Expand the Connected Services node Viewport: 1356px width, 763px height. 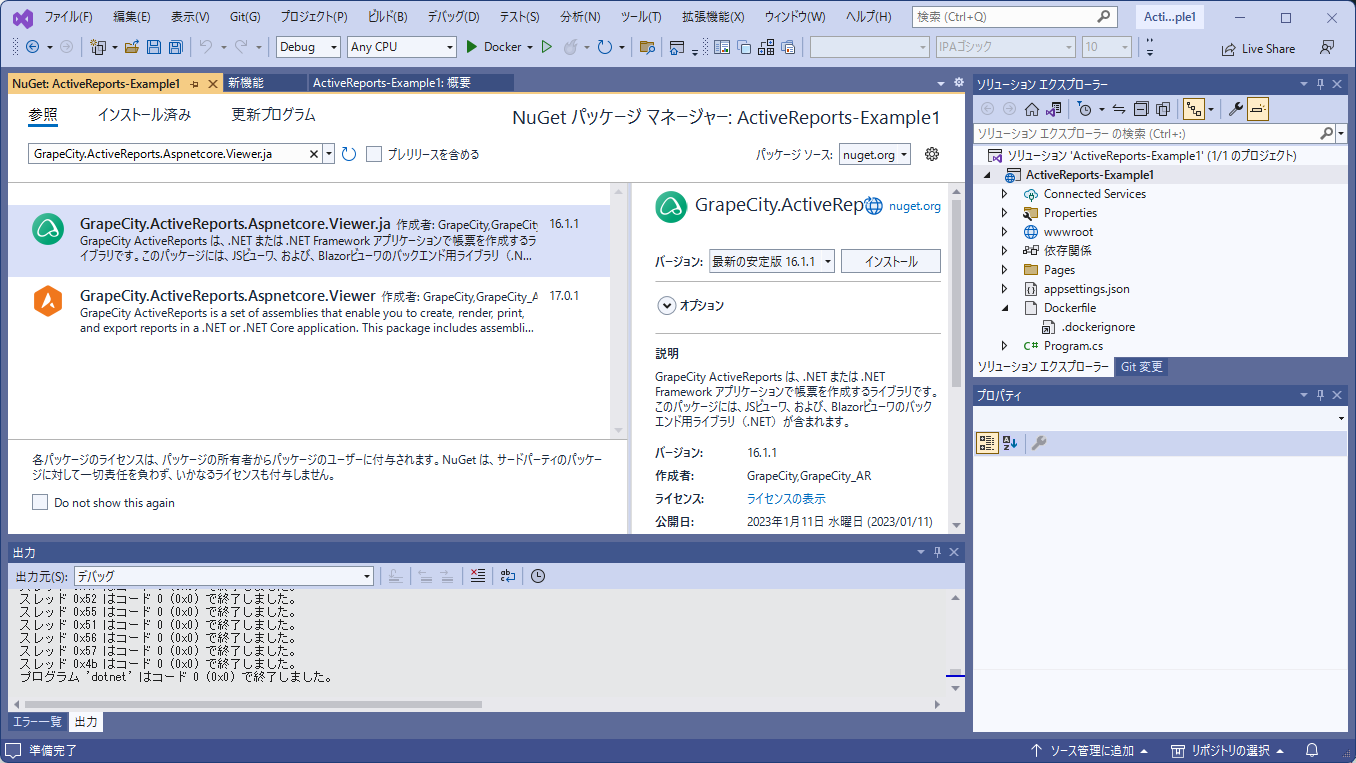point(1005,194)
